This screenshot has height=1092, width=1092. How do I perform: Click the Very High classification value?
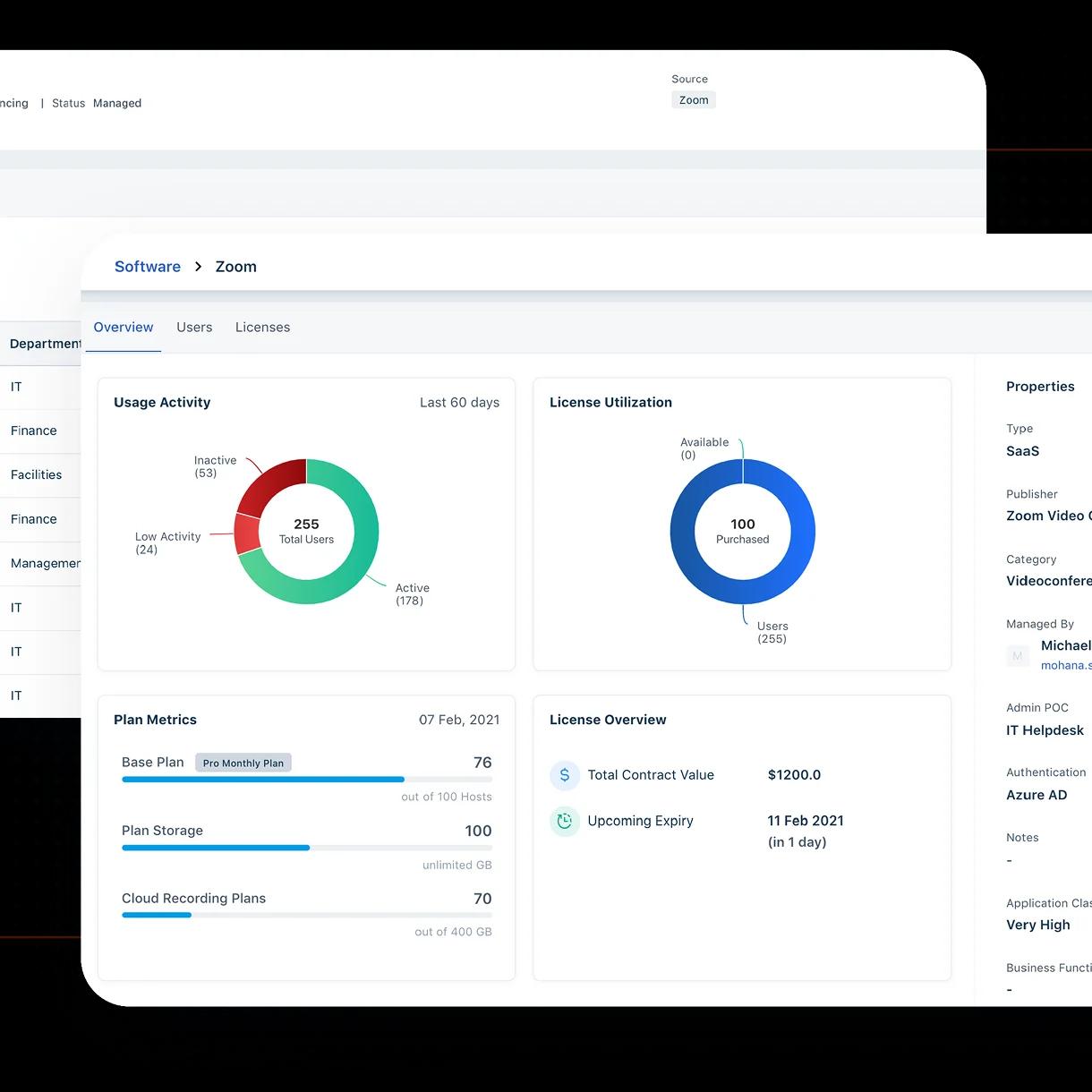1037,925
